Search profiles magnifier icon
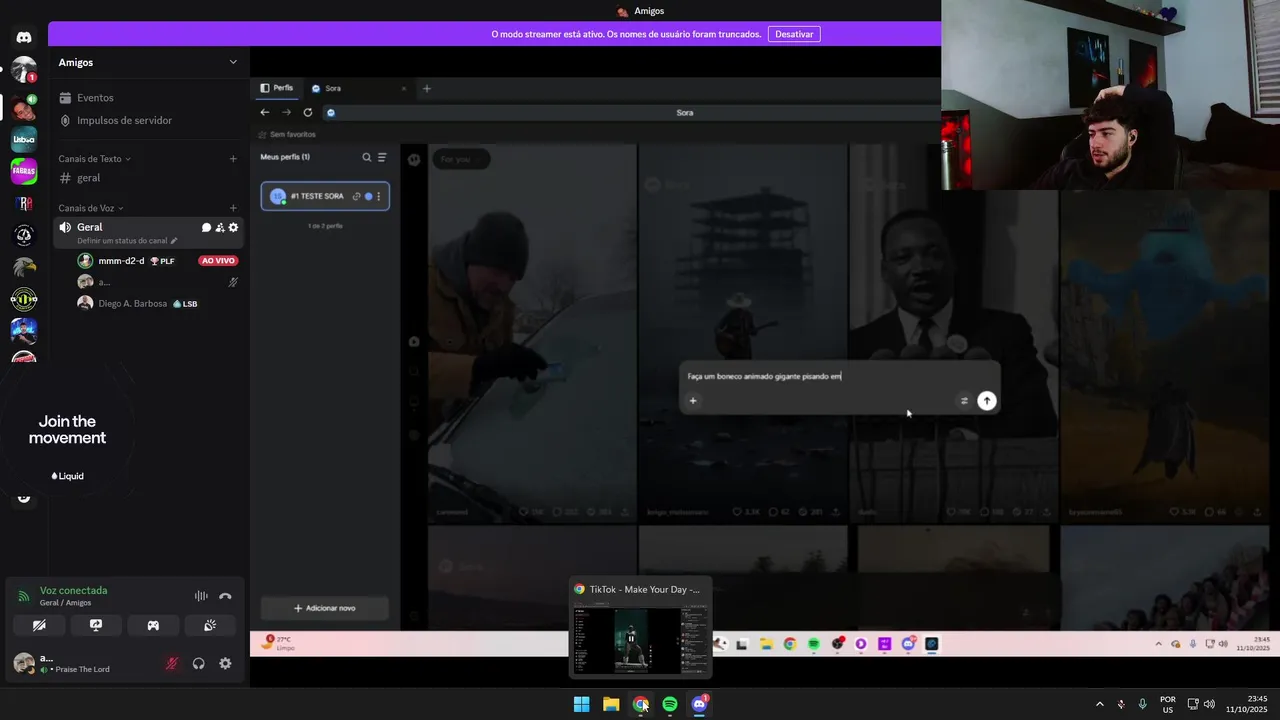This screenshot has width=1280, height=720. pos(366,157)
